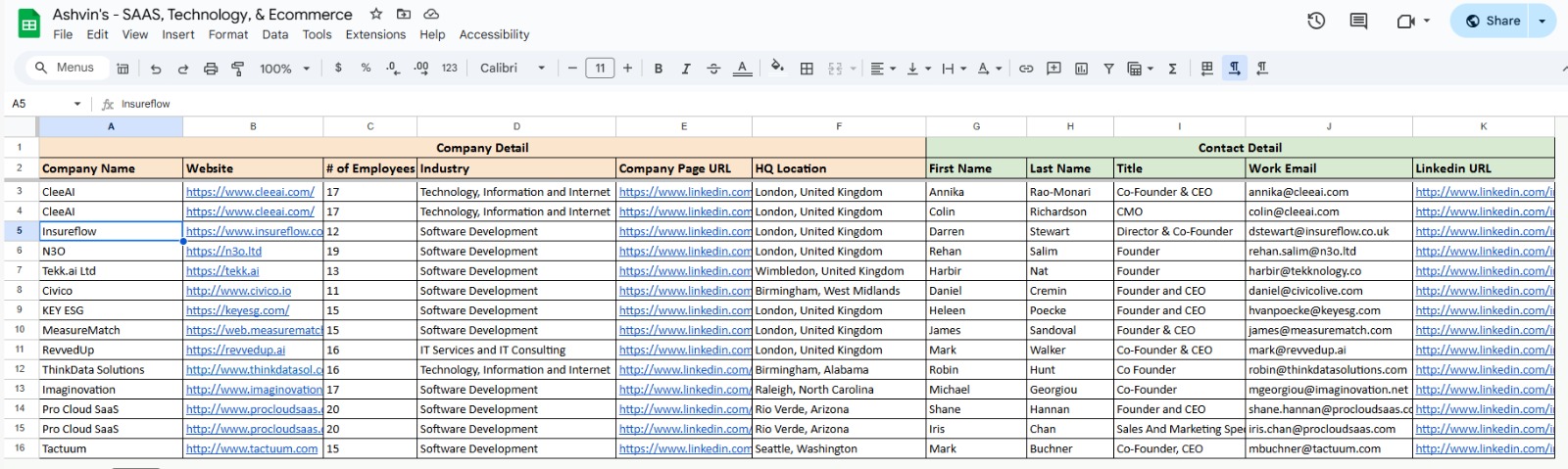
Task: Create a filter
Action: pos(1108,69)
